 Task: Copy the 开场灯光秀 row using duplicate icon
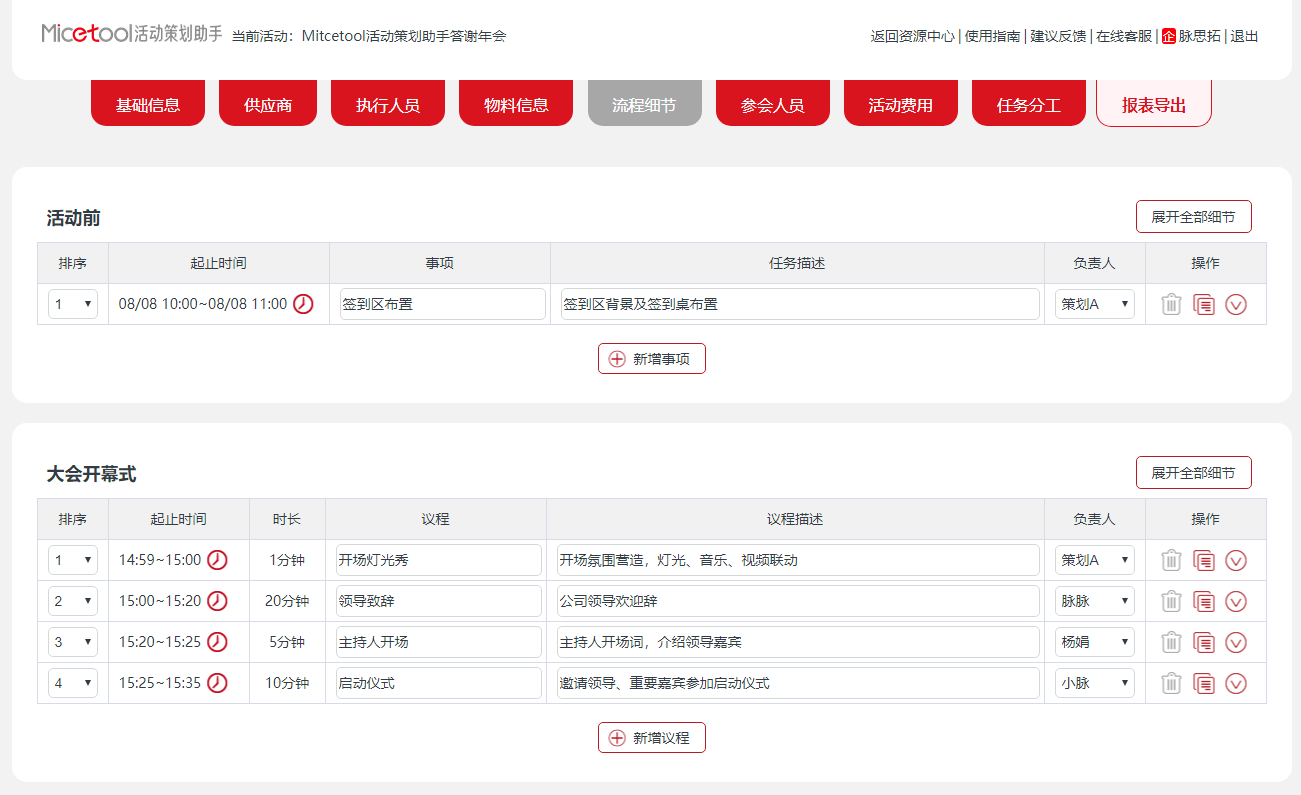coord(1204,560)
